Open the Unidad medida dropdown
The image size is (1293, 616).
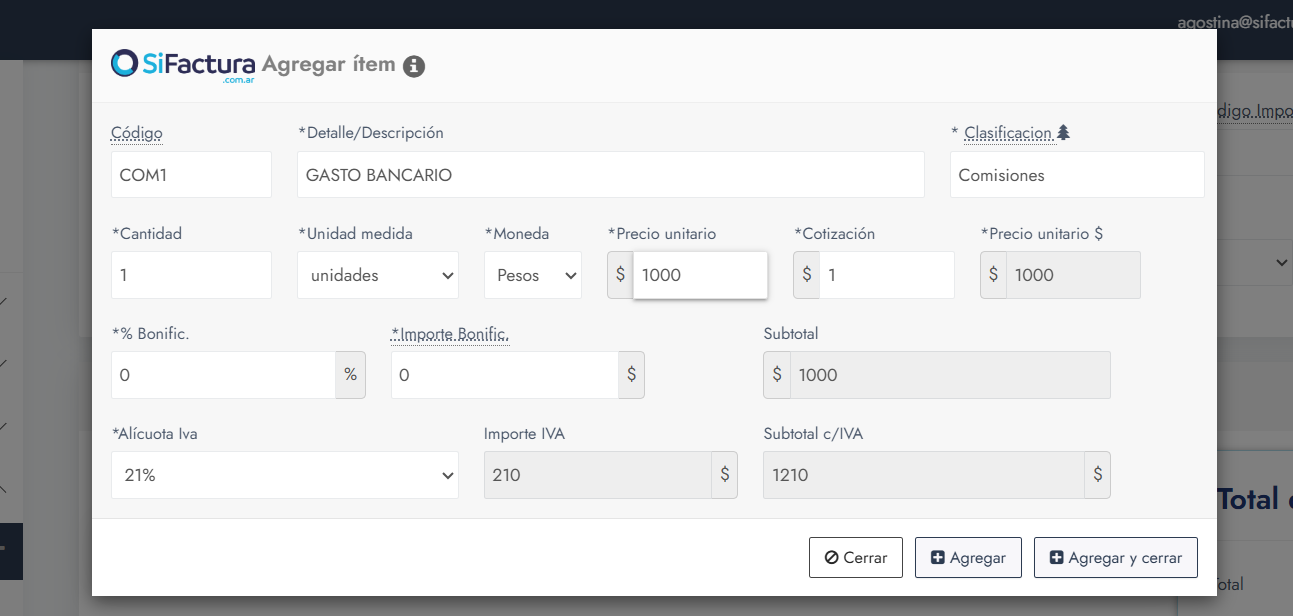coord(378,275)
